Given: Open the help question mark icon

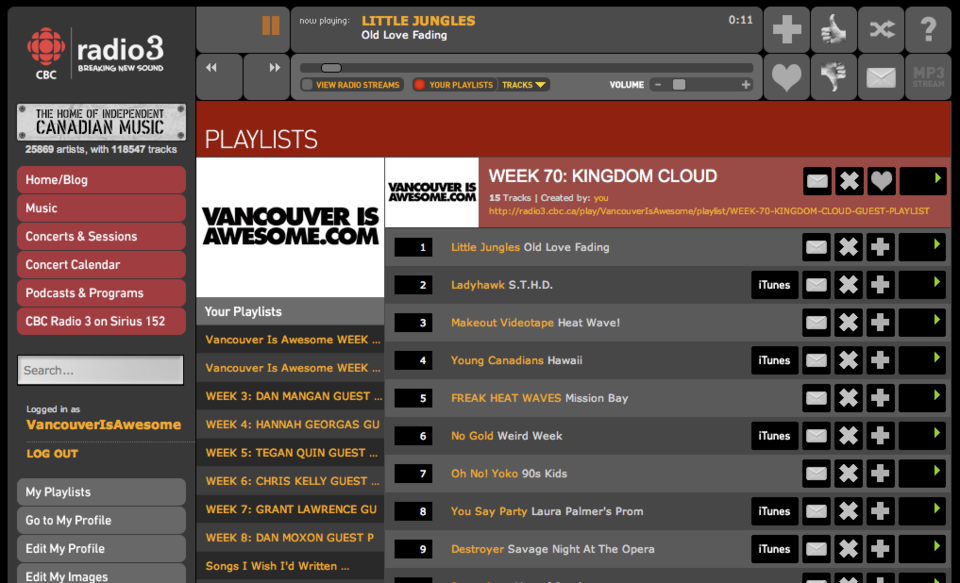Looking at the screenshot, I should [928, 29].
